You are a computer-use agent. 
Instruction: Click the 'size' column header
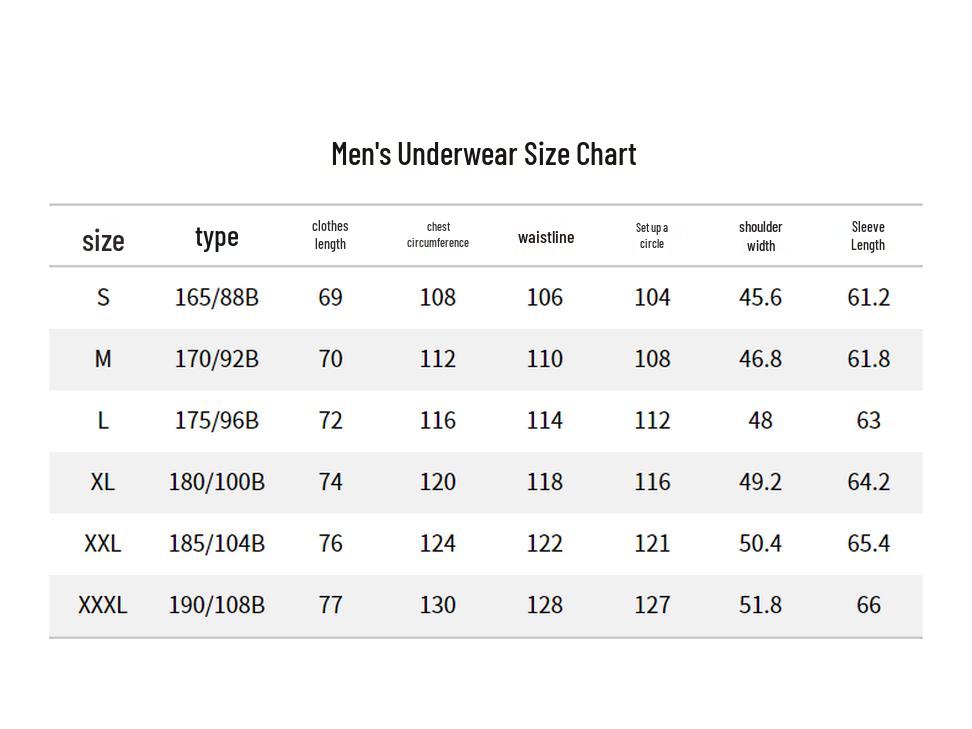click(x=103, y=240)
